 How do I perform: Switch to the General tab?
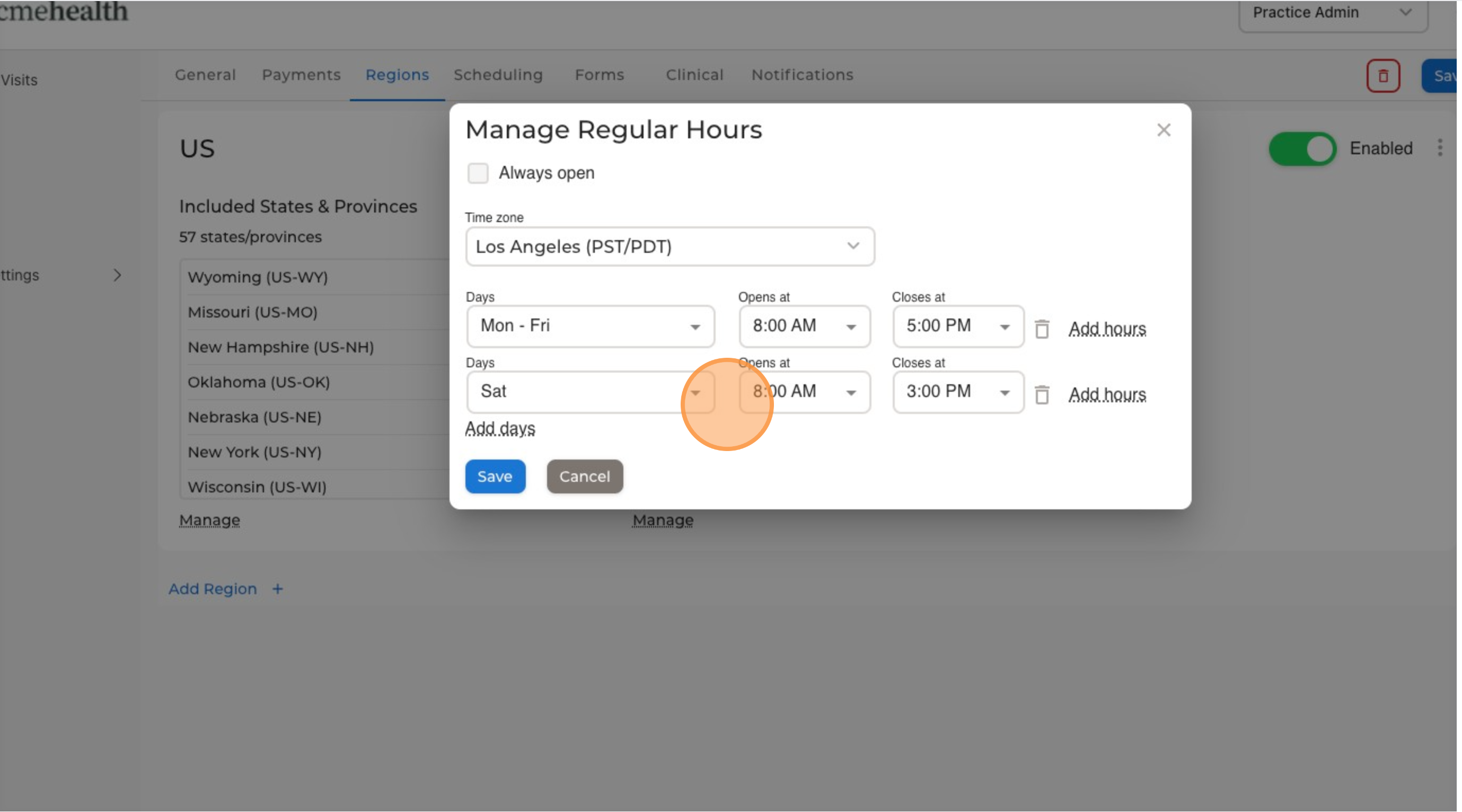point(205,75)
